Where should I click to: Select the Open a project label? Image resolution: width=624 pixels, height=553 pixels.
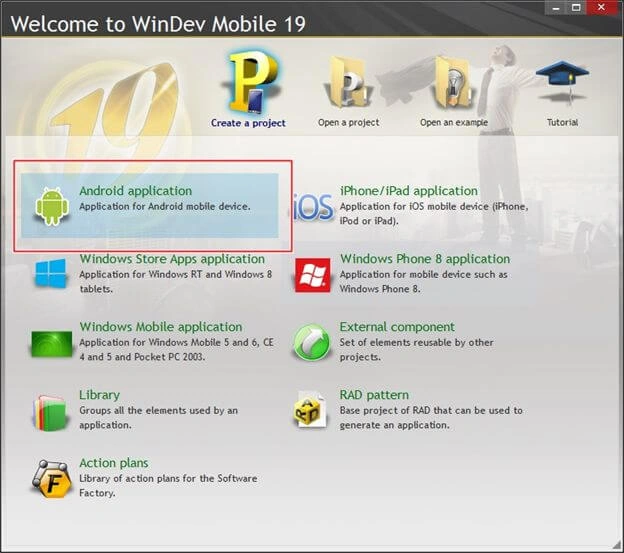349,123
